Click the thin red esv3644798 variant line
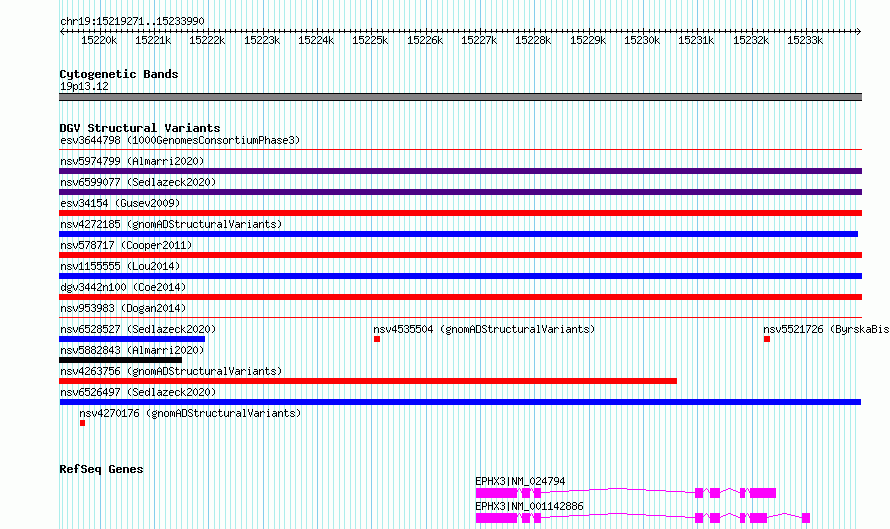 coord(460,150)
